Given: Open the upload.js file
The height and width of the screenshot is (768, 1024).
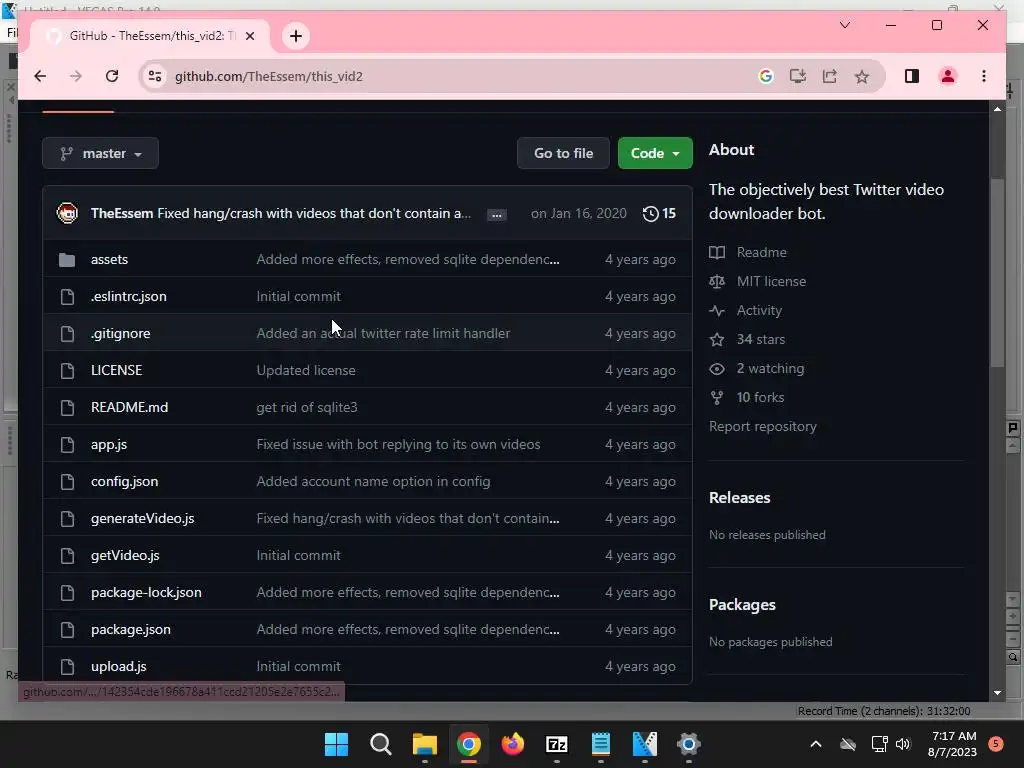Looking at the screenshot, I should (x=118, y=667).
